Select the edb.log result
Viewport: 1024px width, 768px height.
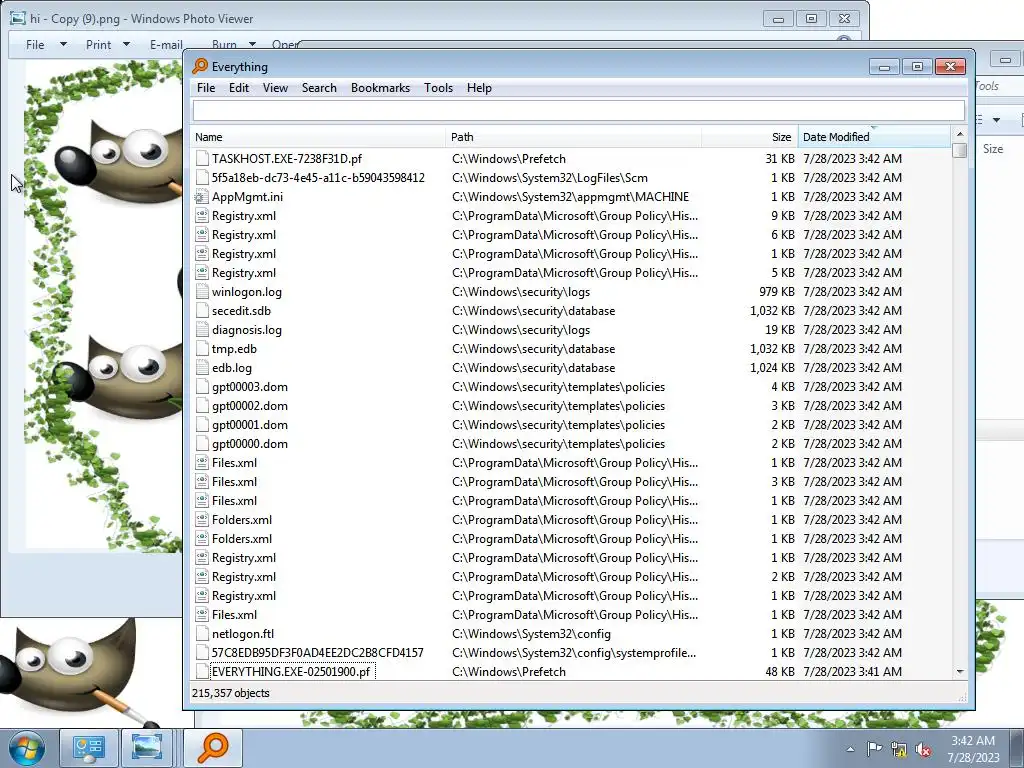232,368
